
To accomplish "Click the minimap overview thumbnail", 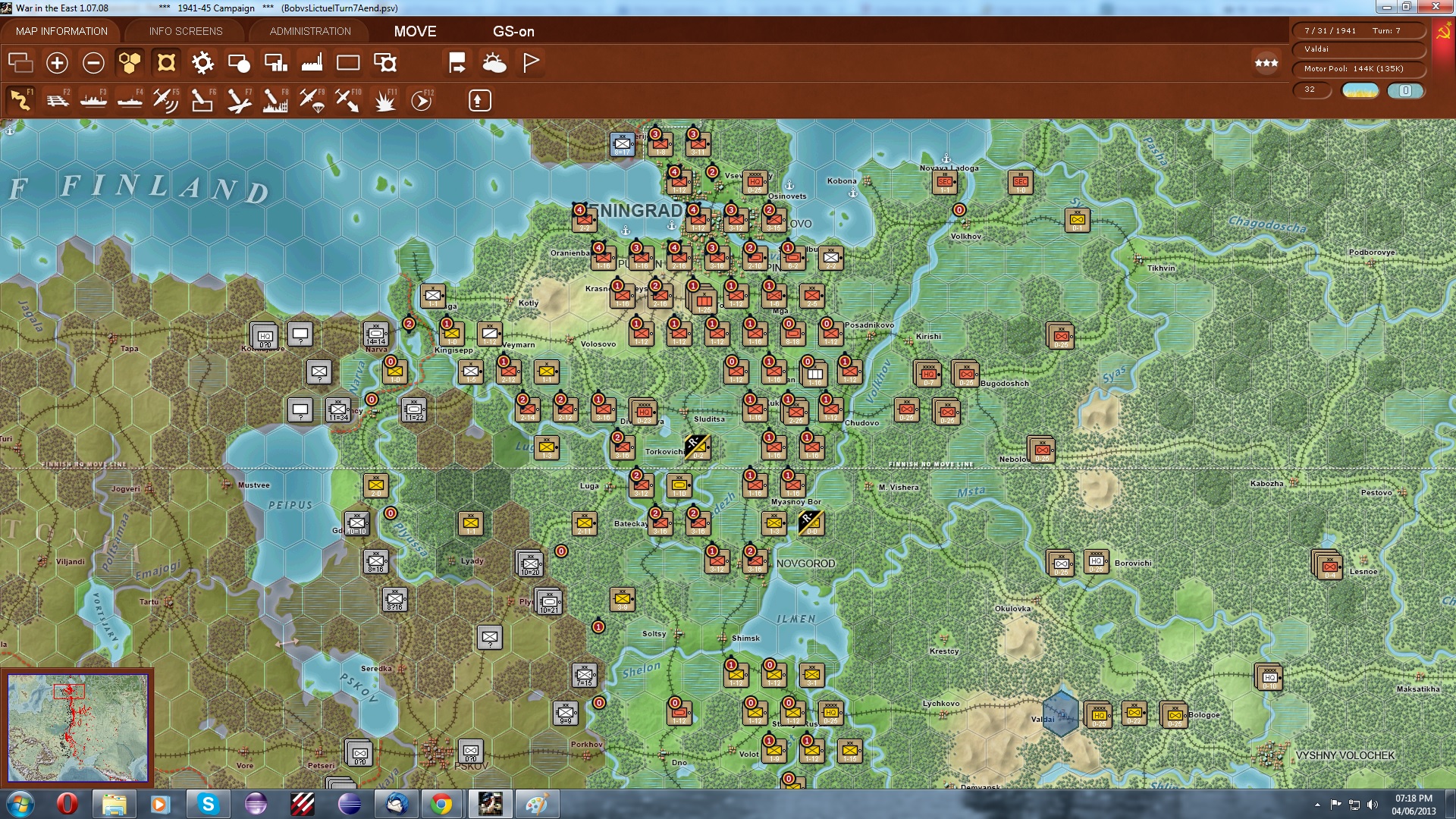I will pyautogui.click(x=77, y=728).
